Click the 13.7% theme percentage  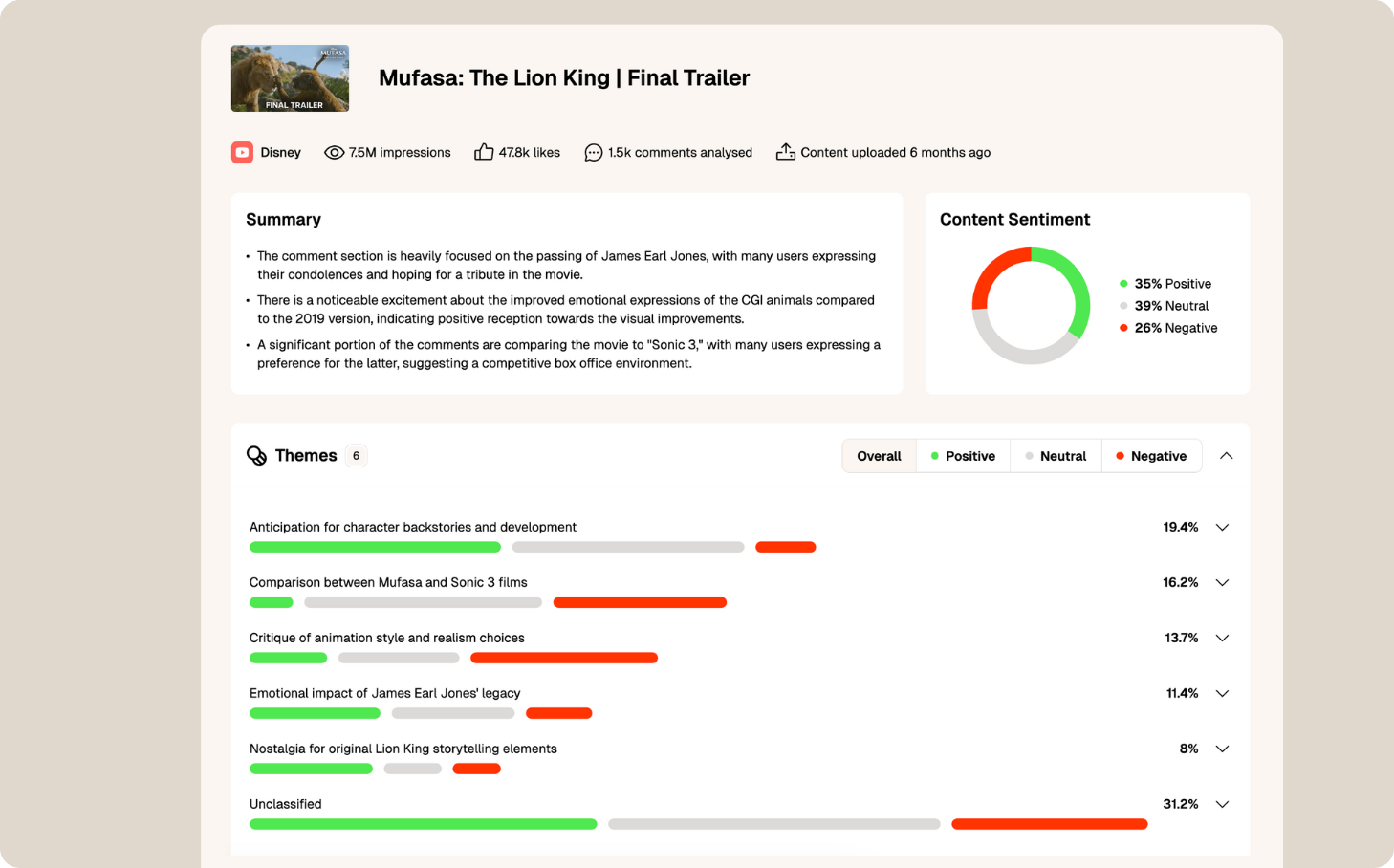point(1182,639)
